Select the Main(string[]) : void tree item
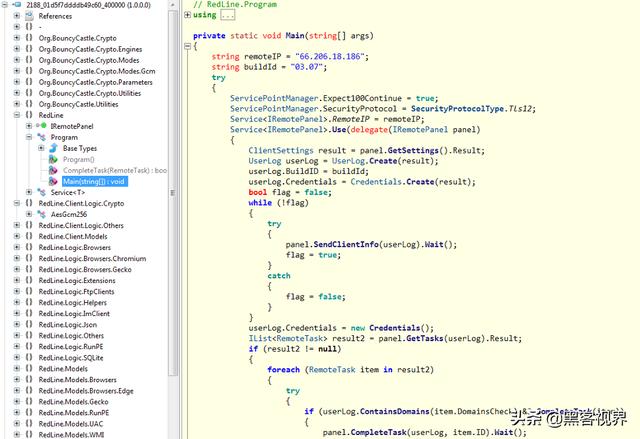 point(92,181)
